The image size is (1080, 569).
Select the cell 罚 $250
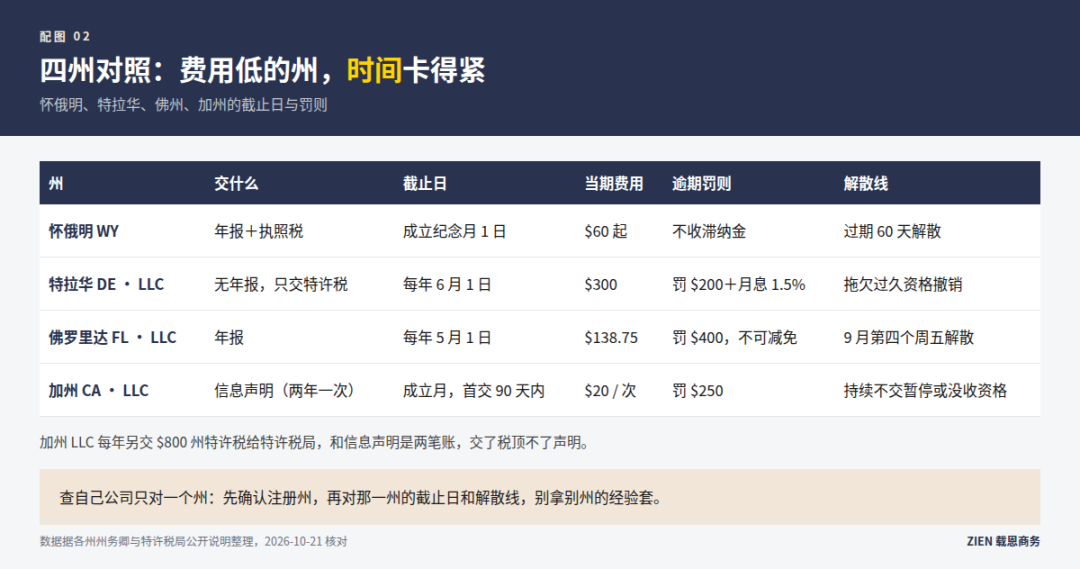(698, 391)
